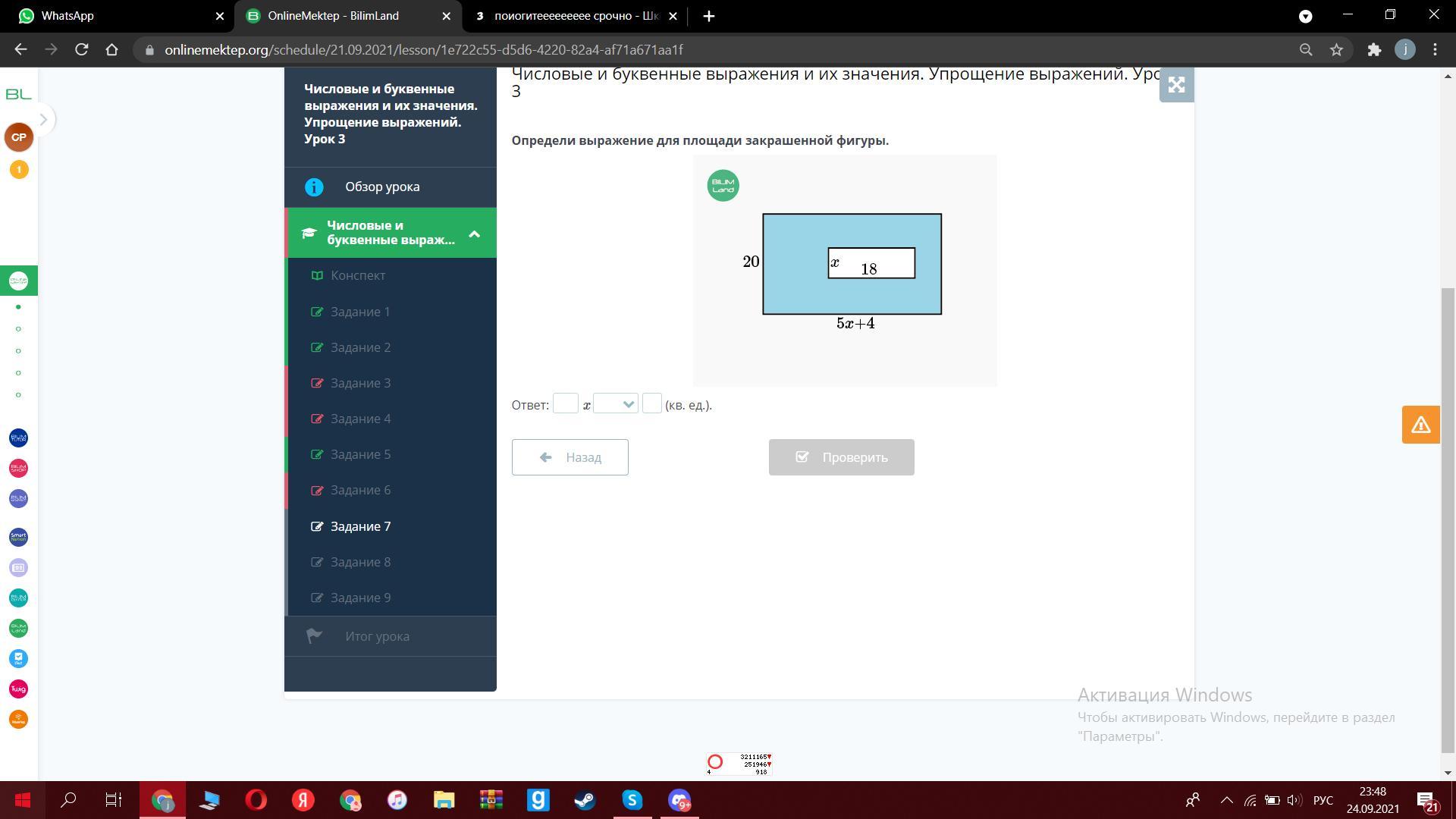Click the BL logo in sidebar
The width and height of the screenshot is (1456, 819).
point(18,94)
